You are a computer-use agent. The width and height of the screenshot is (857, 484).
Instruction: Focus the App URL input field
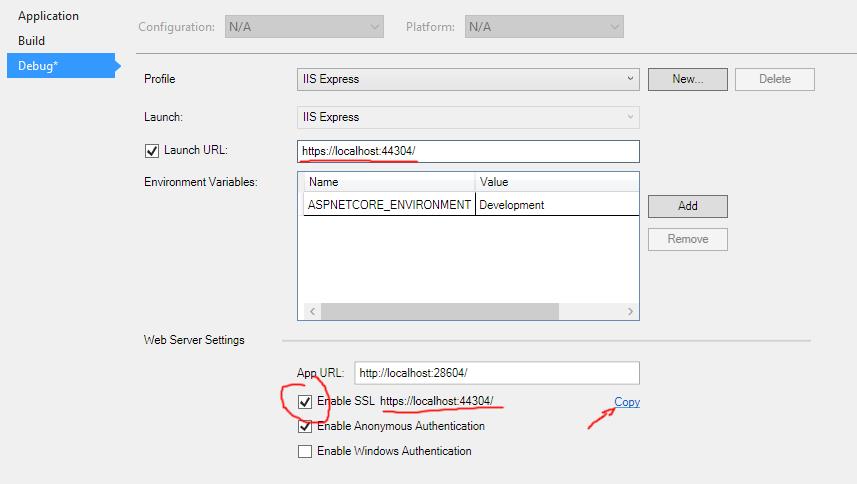point(496,373)
